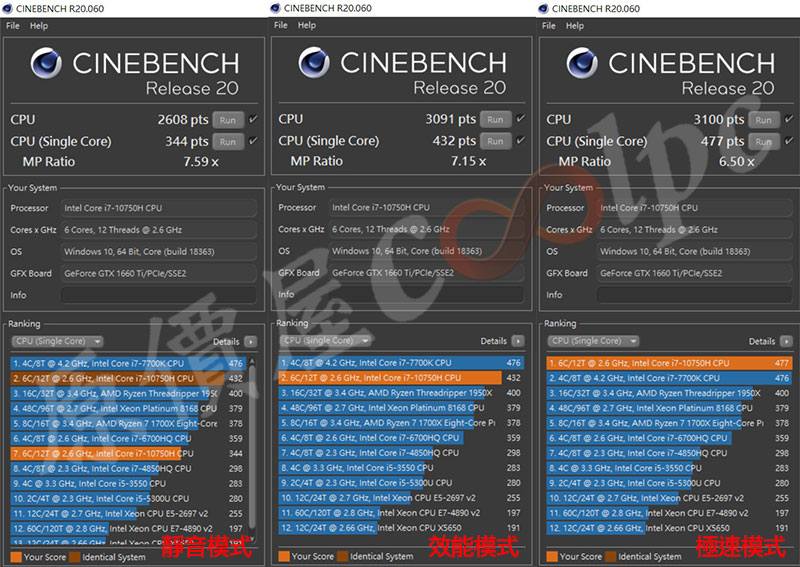
Task: Click GFX Board field in middle window
Action: coord(427,273)
